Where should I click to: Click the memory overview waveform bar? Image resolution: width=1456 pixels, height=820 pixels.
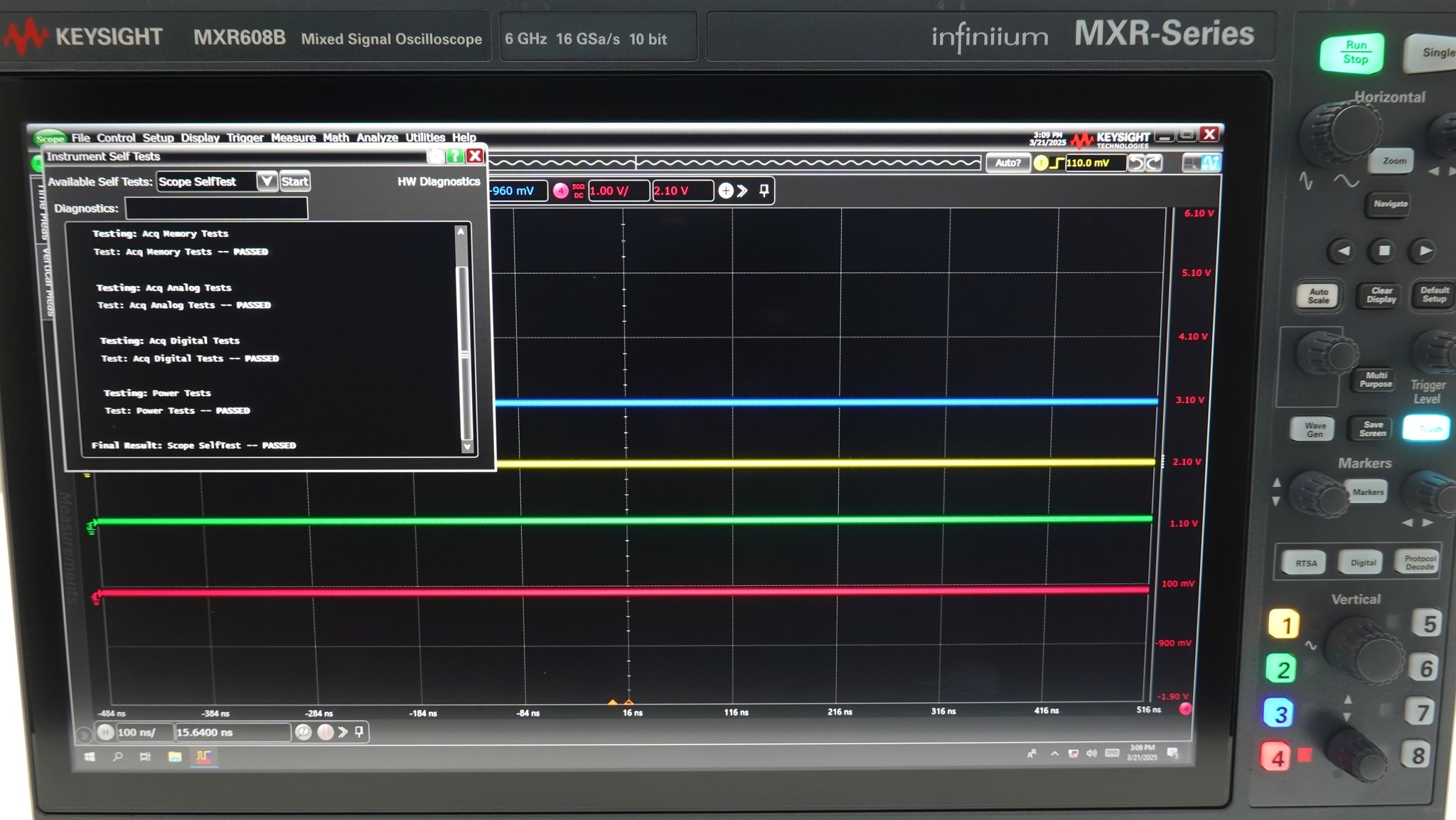734,163
